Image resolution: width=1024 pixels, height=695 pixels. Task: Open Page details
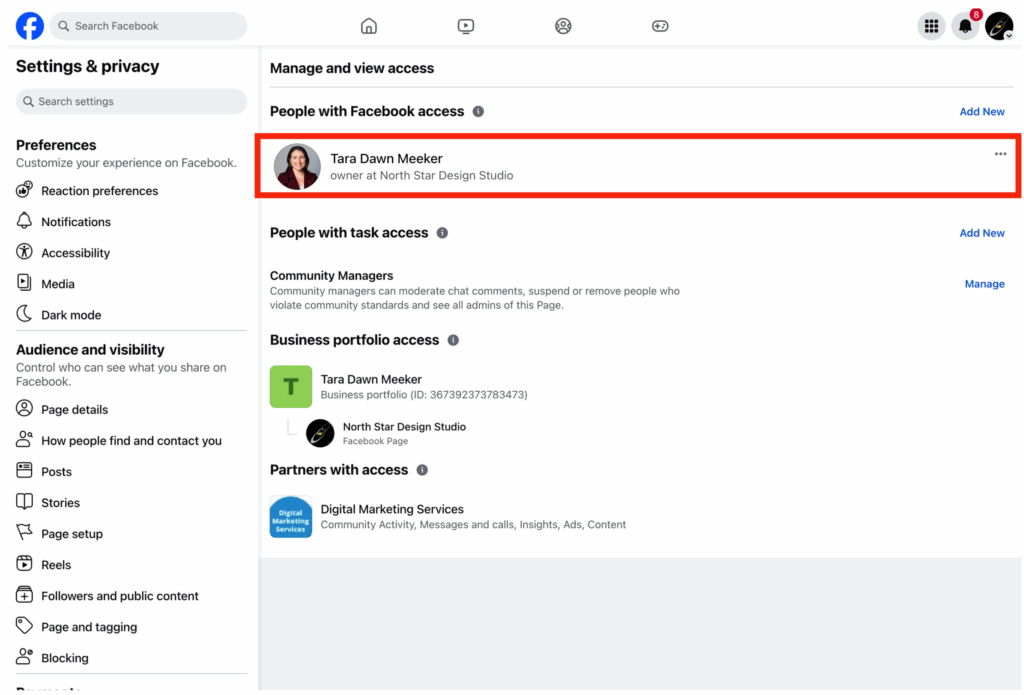click(x=74, y=410)
